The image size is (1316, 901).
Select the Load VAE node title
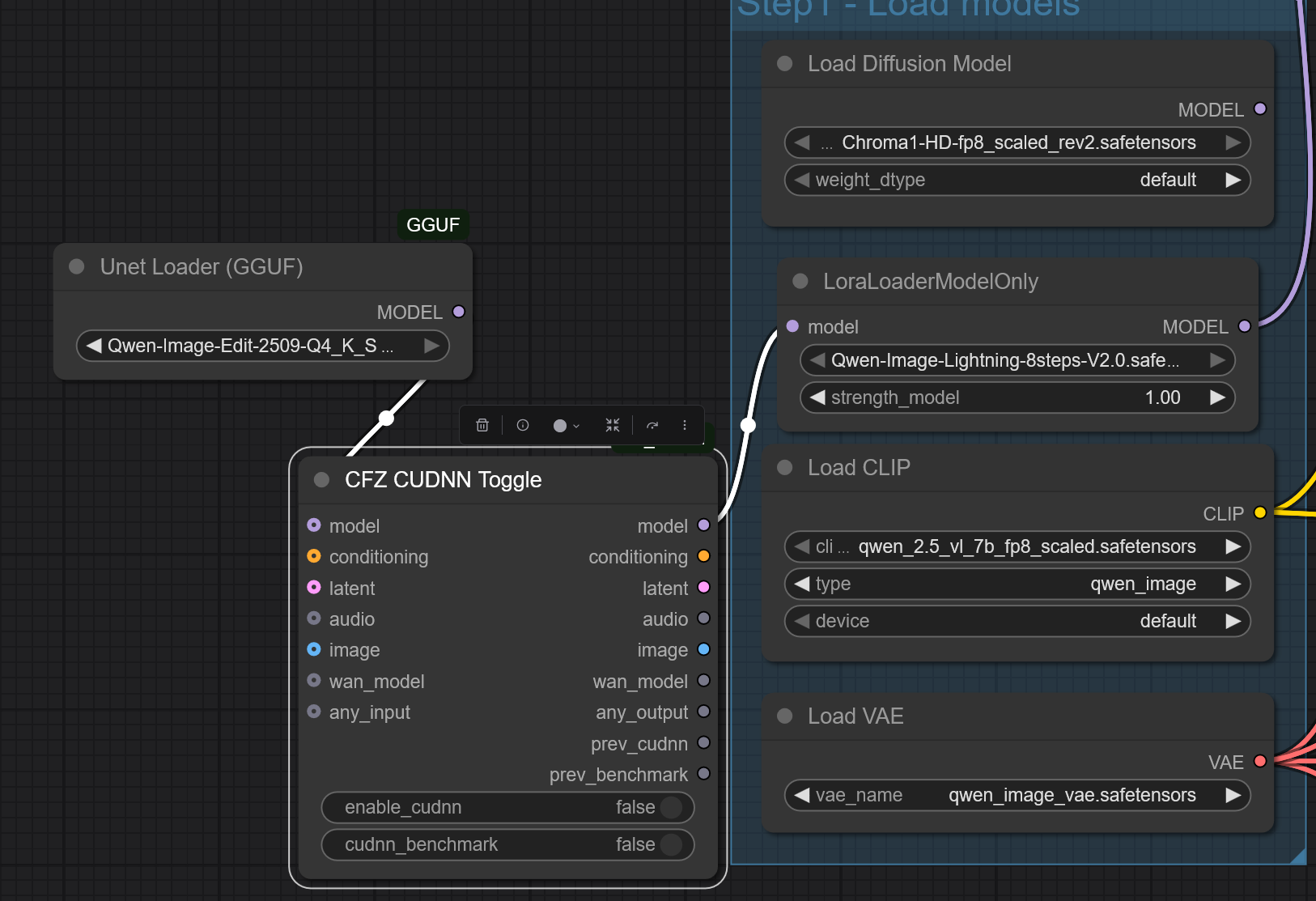(855, 716)
